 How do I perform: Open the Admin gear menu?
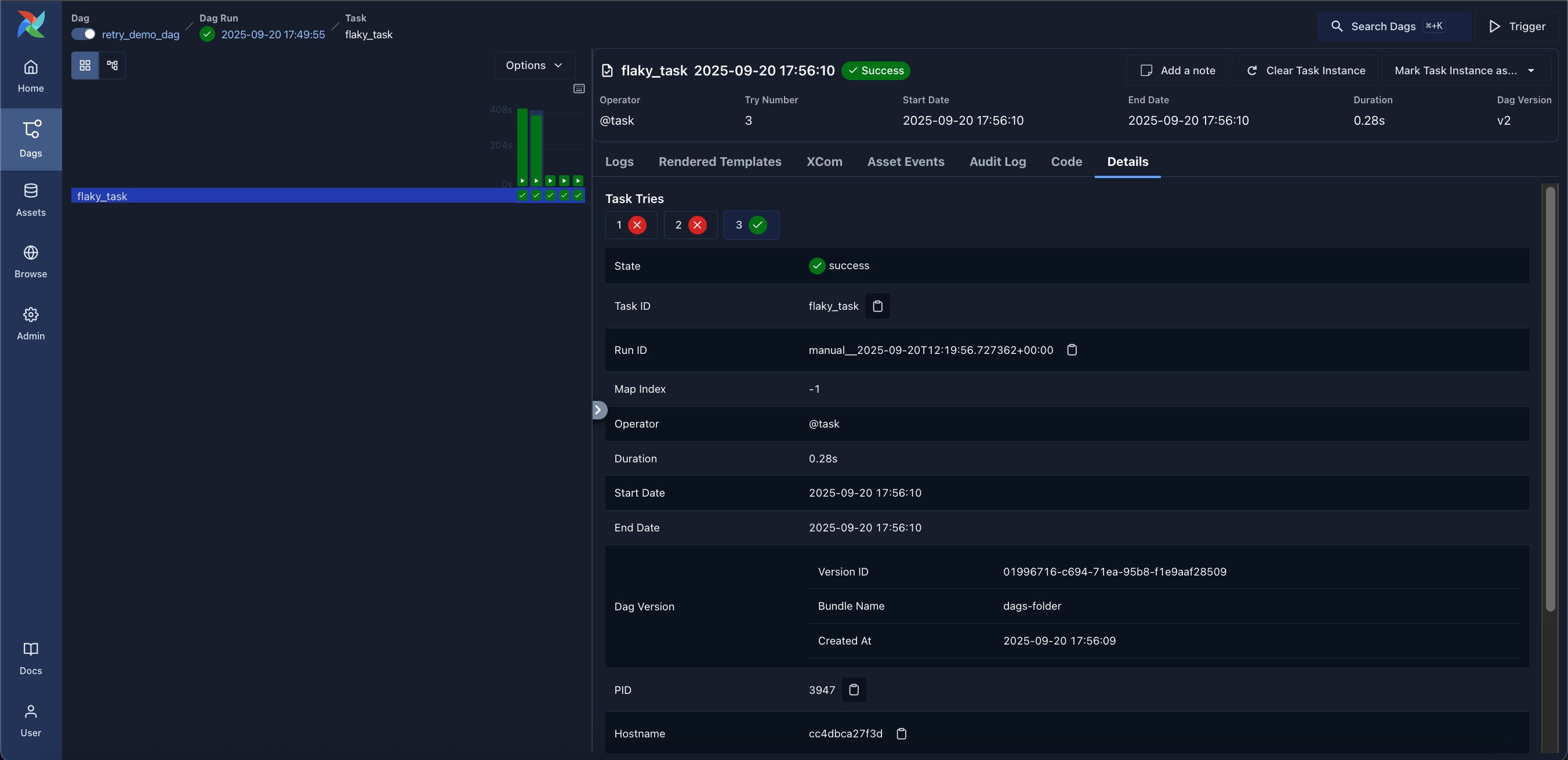30,323
